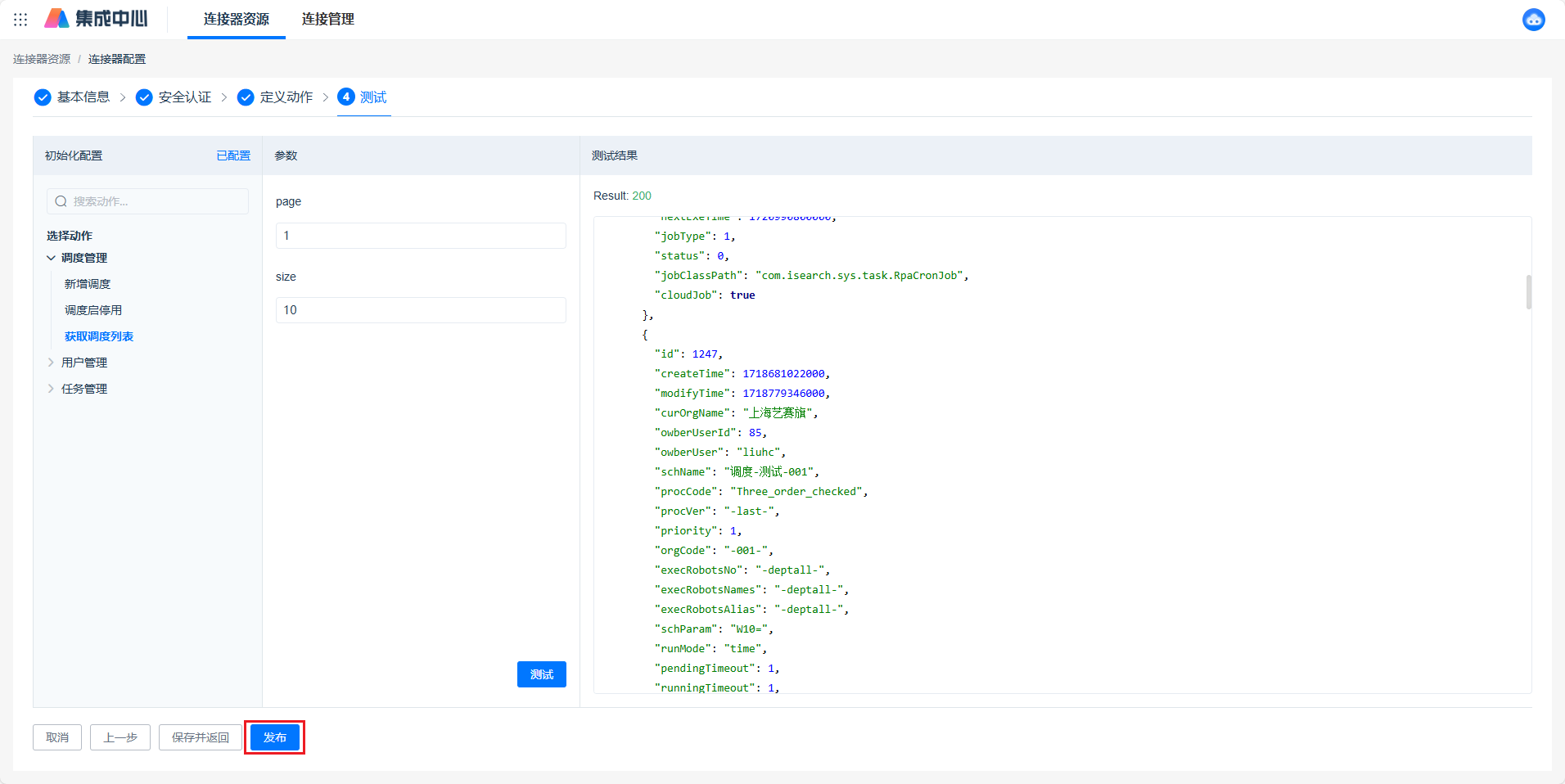This screenshot has height=784, width=1565.
Task: Expand the 用户管理 group chevron
Action: pyautogui.click(x=51, y=363)
